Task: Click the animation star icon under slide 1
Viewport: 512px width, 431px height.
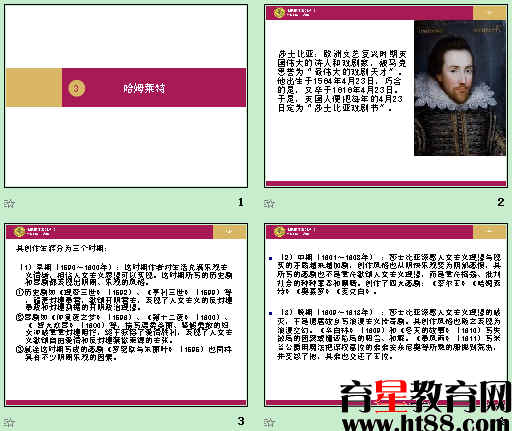Action: pyautogui.click(x=9, y=203)
